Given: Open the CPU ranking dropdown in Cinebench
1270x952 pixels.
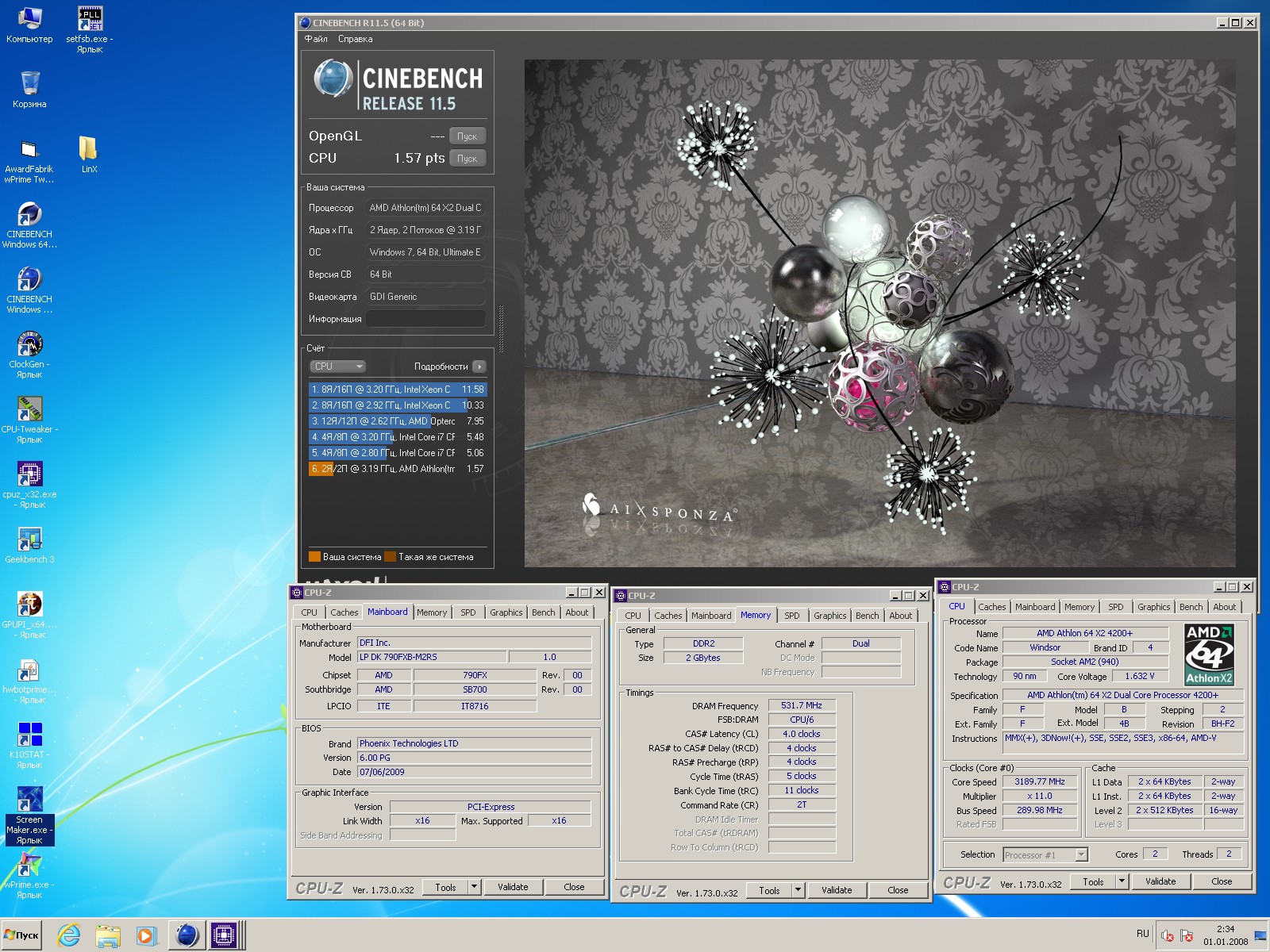Looking at the screenshot, I should tap(337, 367).
